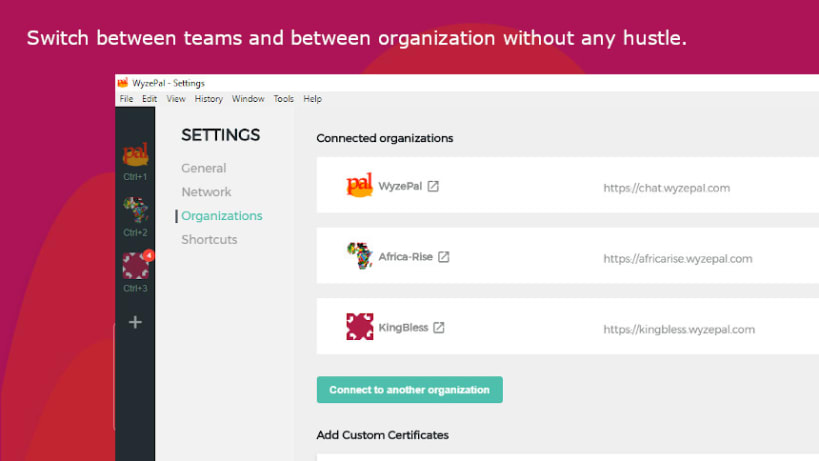Select Network settings section
The image size is (819, 461).
pos(206,192)
